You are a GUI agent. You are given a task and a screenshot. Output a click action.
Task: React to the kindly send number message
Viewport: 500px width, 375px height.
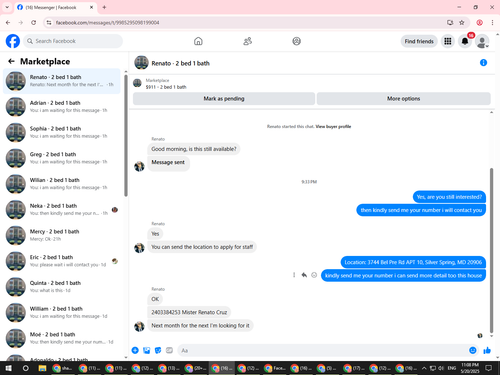pyautogui.click(x=314, y=275)
